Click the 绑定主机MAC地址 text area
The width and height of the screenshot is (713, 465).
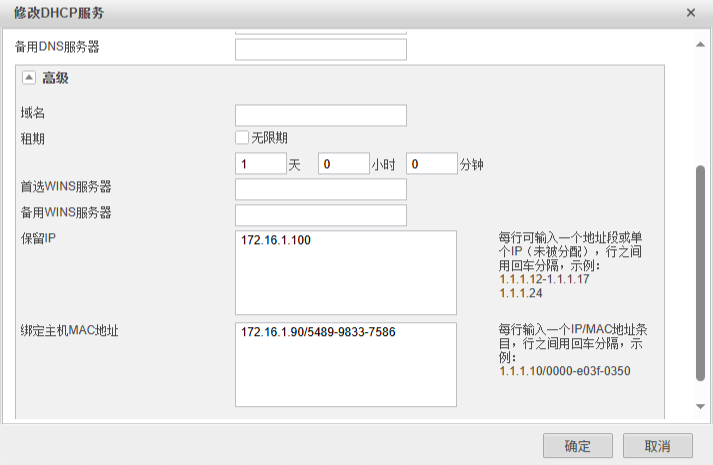point(346,365)
